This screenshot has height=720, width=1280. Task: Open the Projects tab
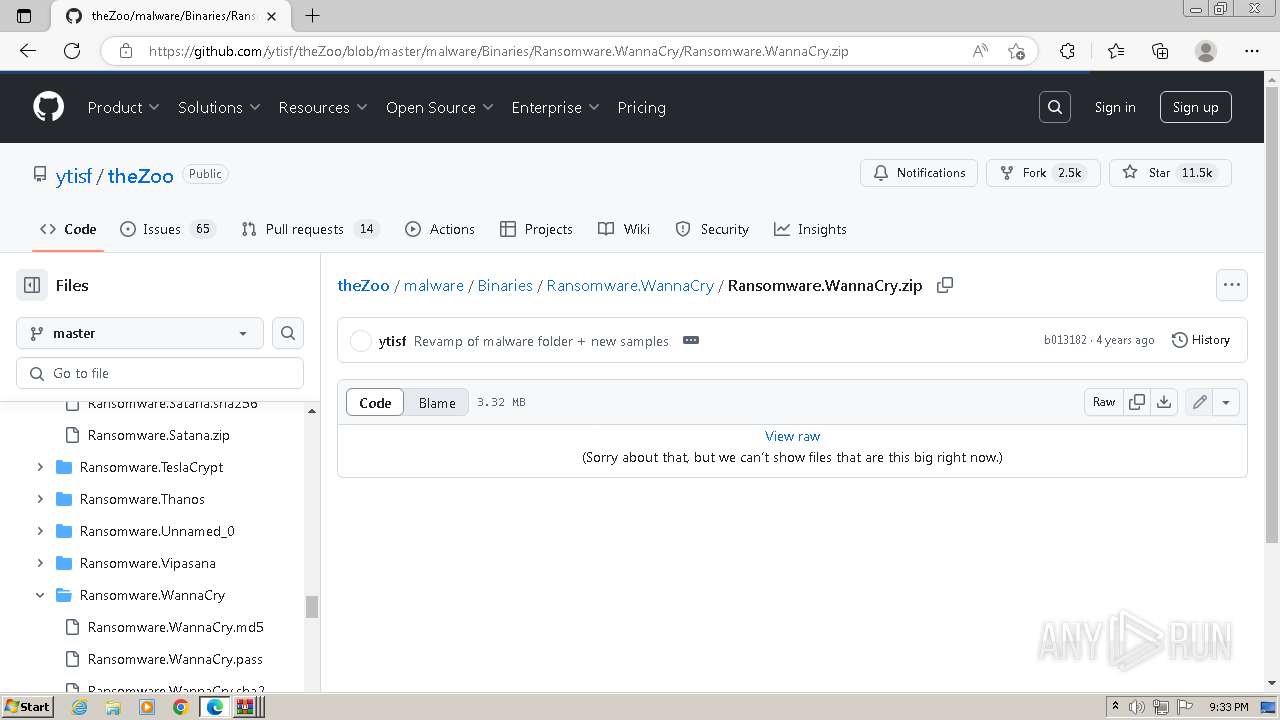click(x=536, y=229)
